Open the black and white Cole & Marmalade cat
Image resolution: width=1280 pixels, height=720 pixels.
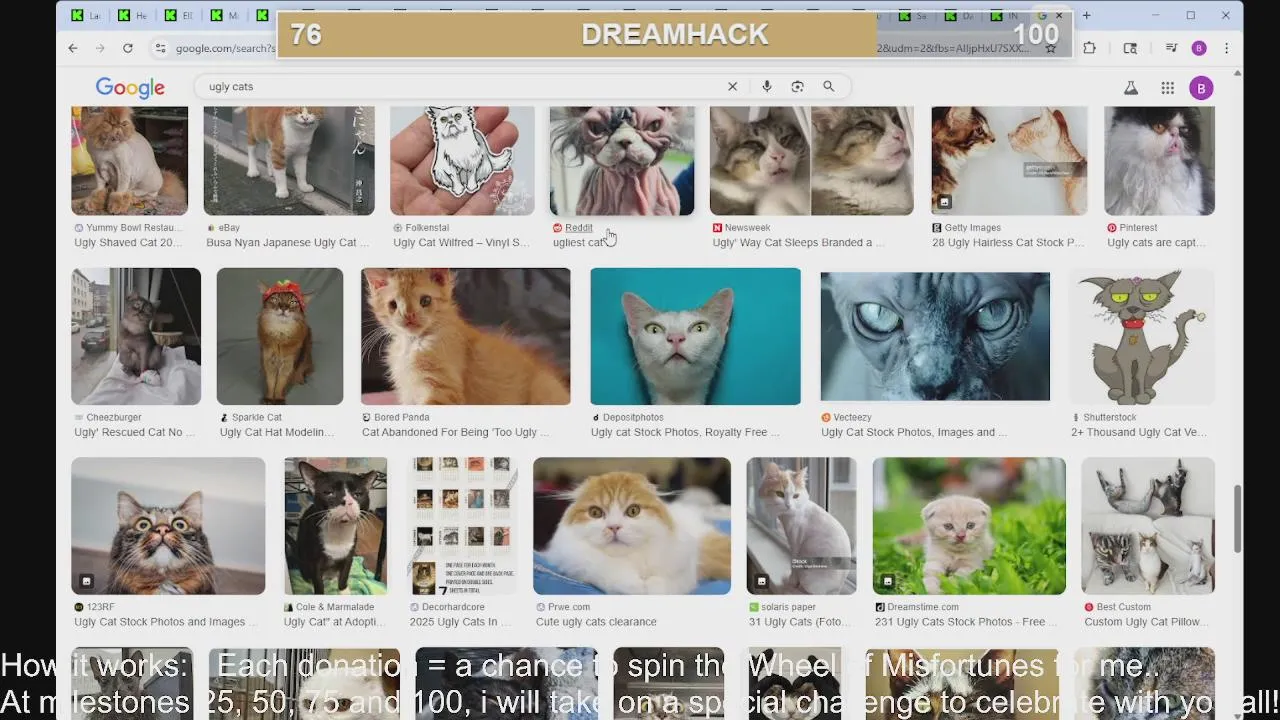[335, 526]
